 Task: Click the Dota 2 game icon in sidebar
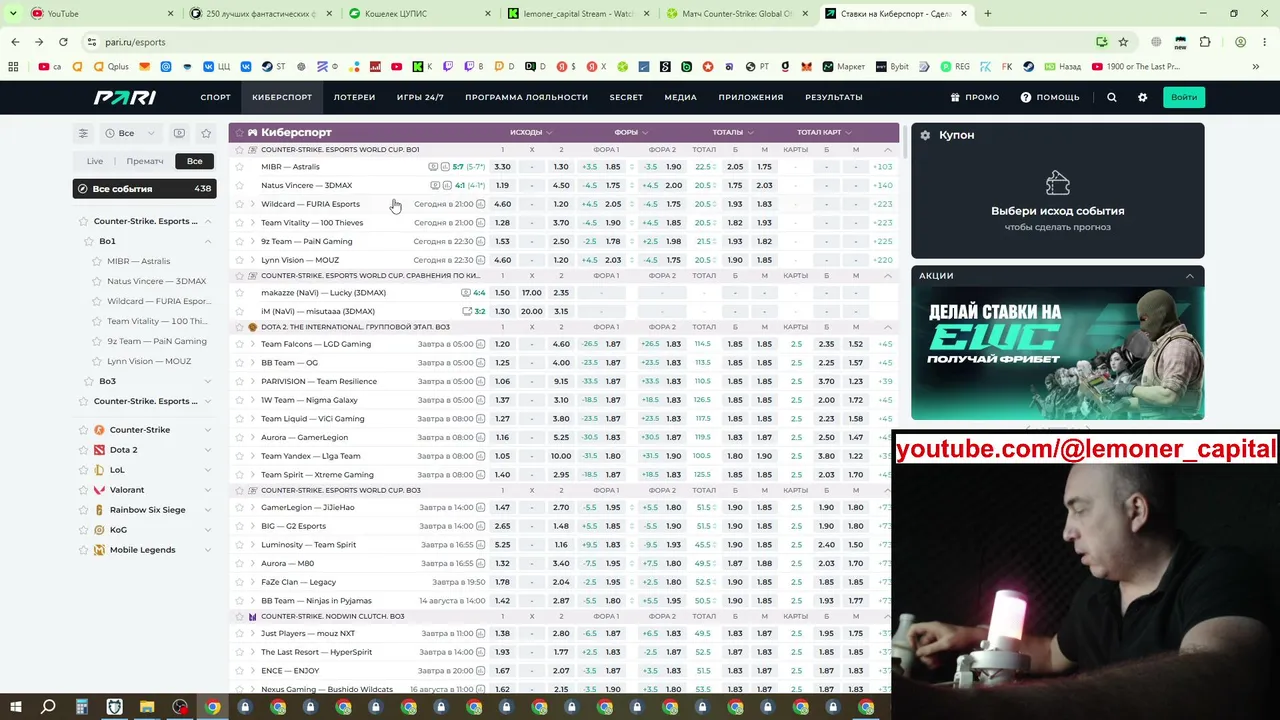(99, 450)
